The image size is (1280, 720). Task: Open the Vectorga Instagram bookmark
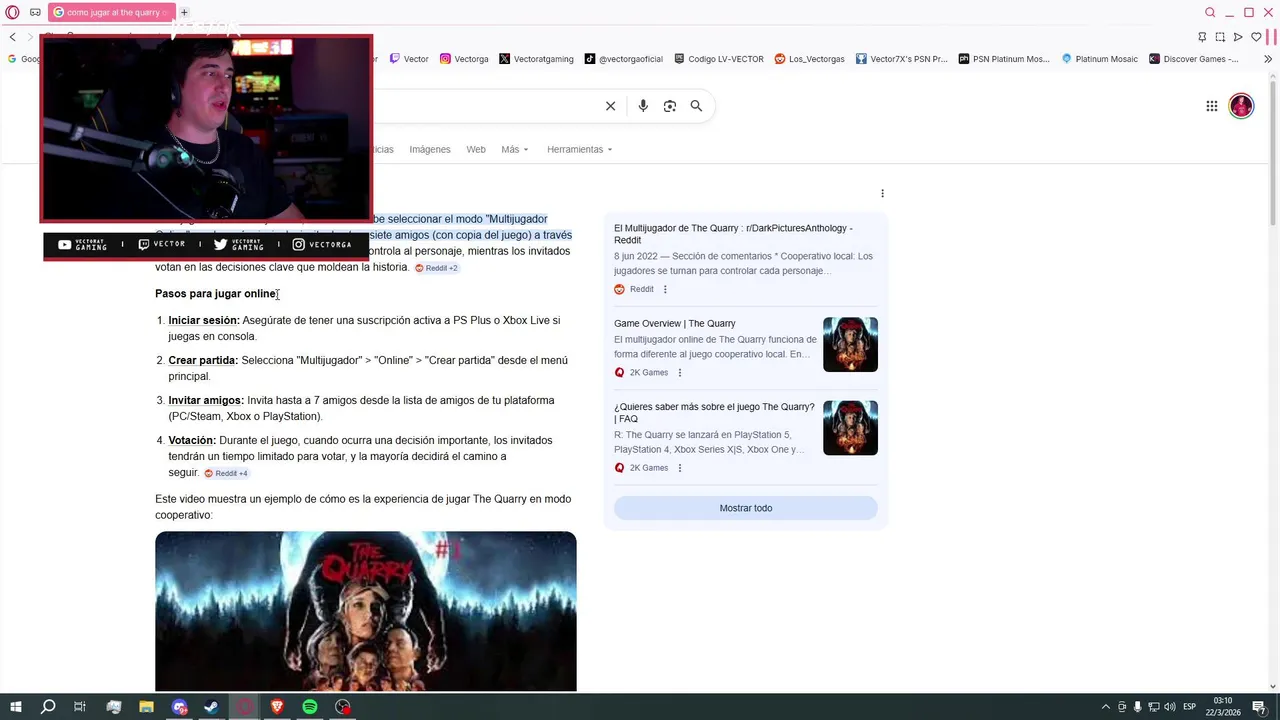[464, 59]
